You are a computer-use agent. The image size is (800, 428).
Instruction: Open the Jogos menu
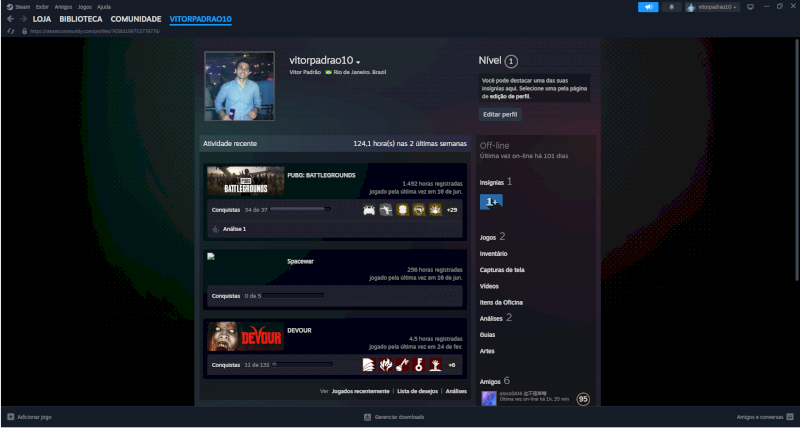click(85, 7)
